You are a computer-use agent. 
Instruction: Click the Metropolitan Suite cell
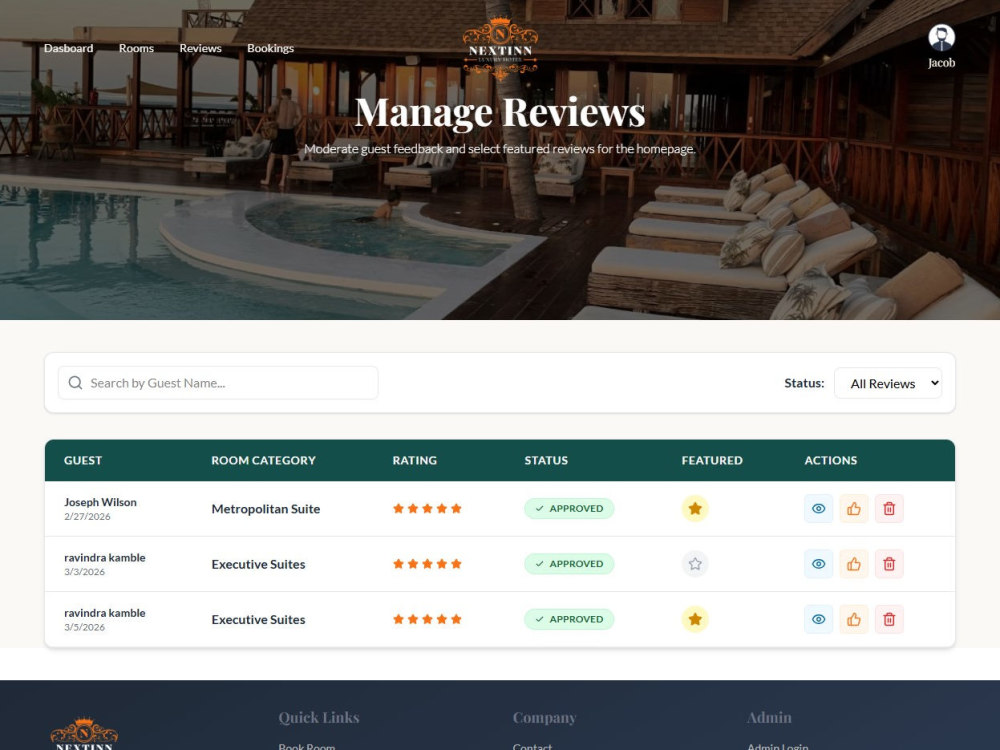coord(266,509)
